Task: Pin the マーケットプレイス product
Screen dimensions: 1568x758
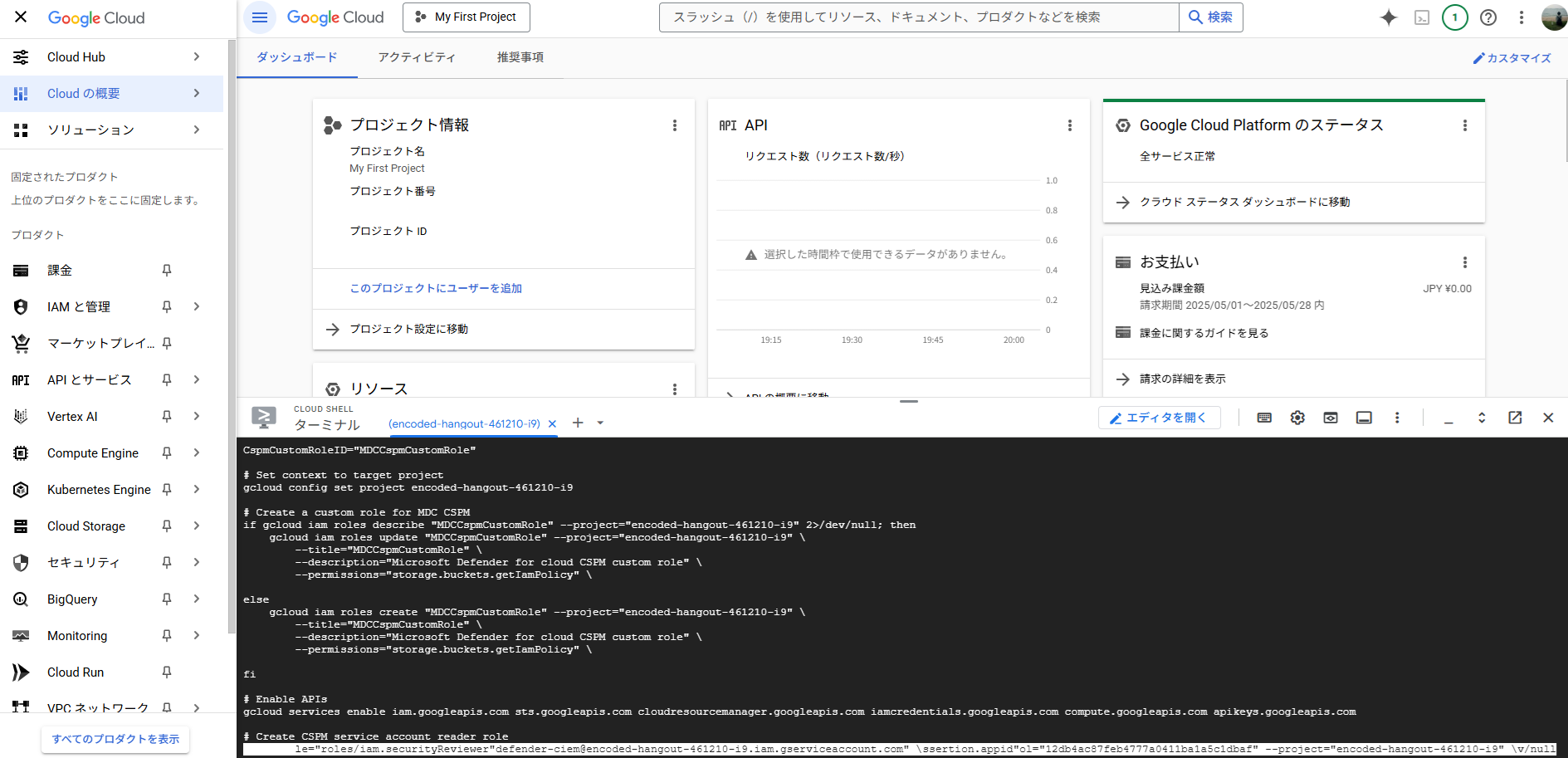Action: [167, 344]
